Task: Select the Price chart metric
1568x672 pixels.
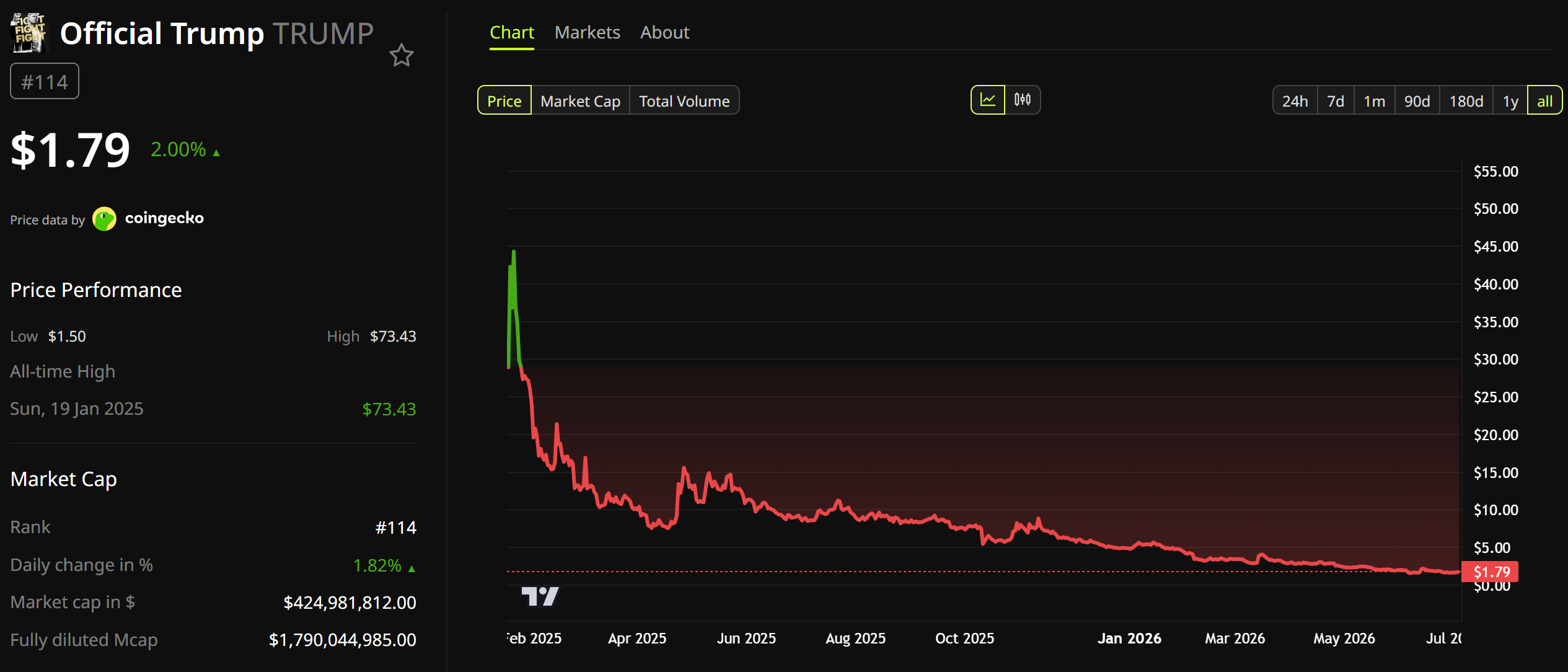Action: pyautogui.click(x=504, y=100)
